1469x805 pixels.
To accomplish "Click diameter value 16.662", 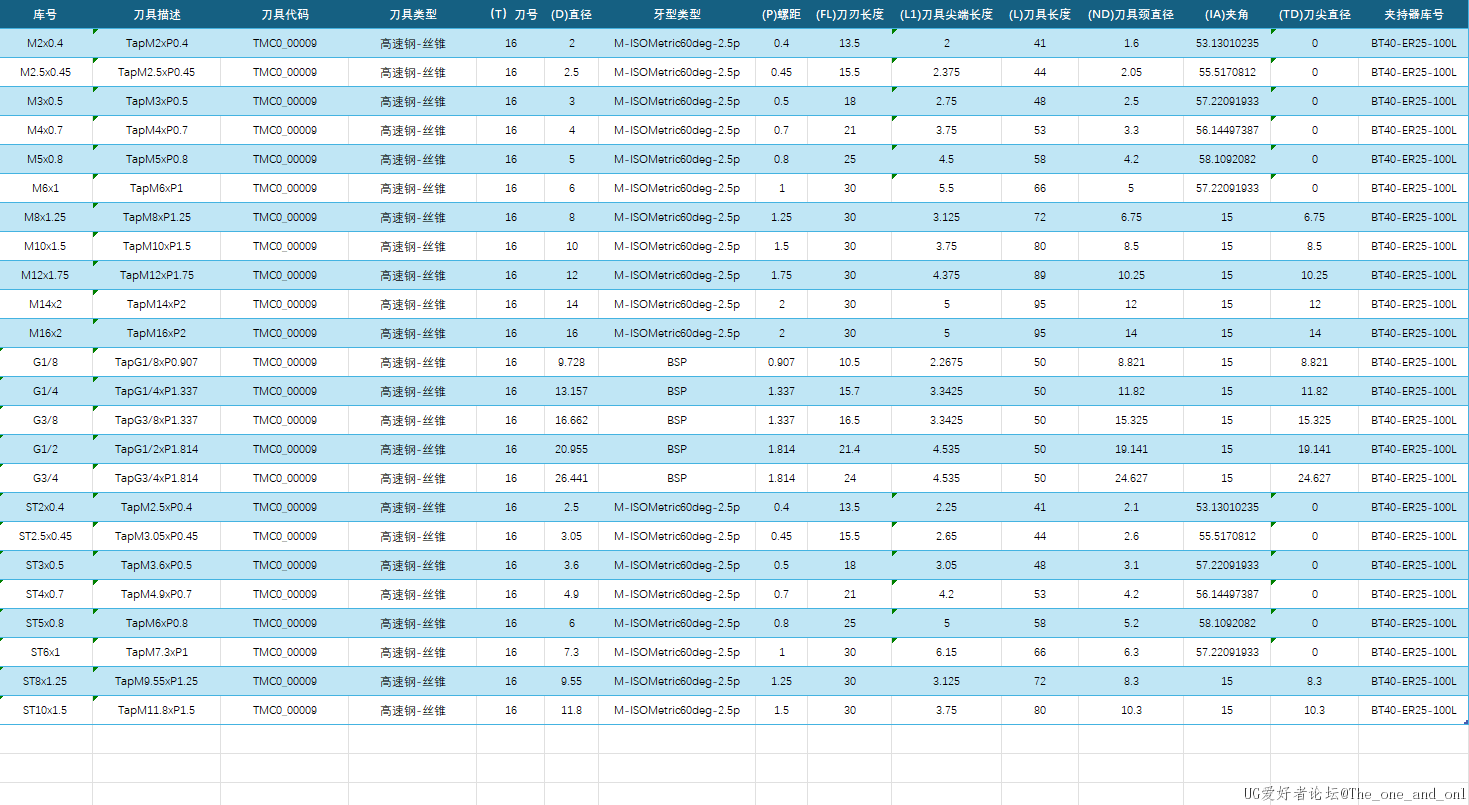I will tap(571, 420).
